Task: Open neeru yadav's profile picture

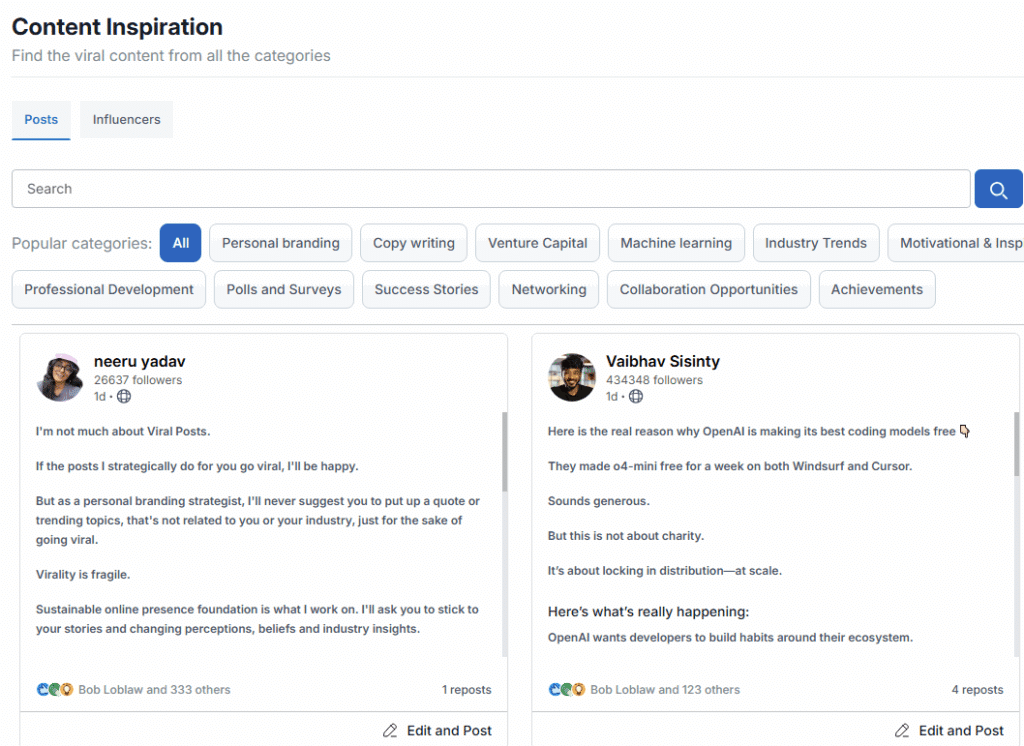Action: (x=60, y=377)
